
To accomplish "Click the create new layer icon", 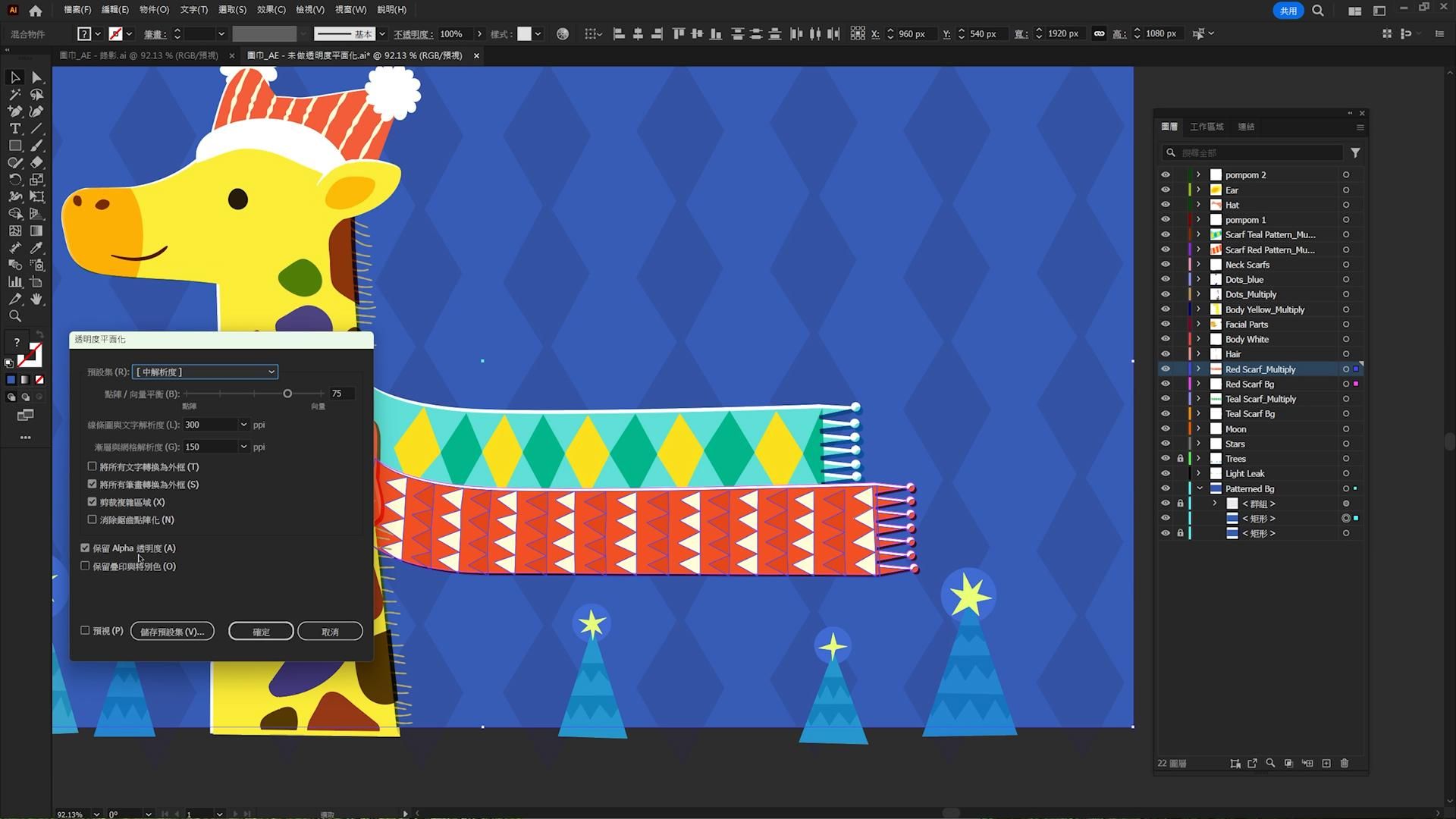I will tap(1326, 763).
